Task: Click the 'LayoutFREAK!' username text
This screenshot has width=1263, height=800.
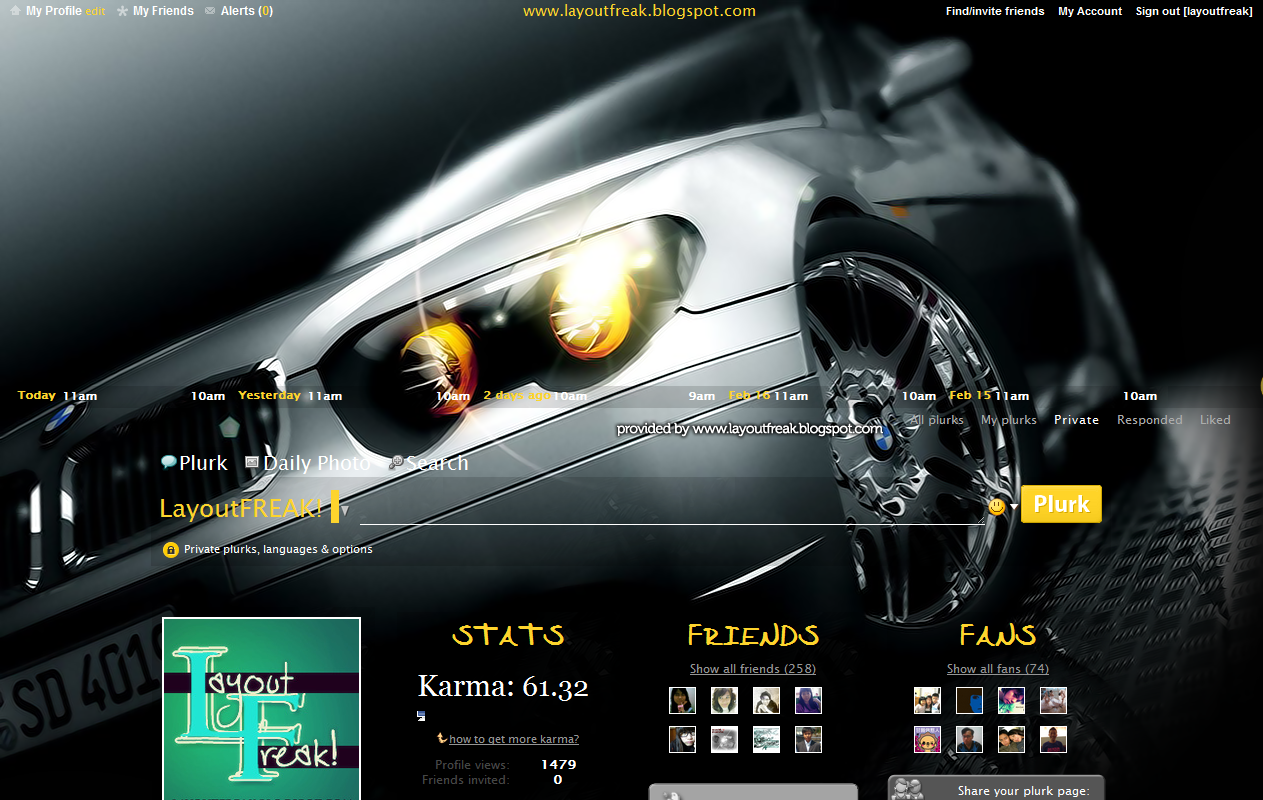Action: 241,508
